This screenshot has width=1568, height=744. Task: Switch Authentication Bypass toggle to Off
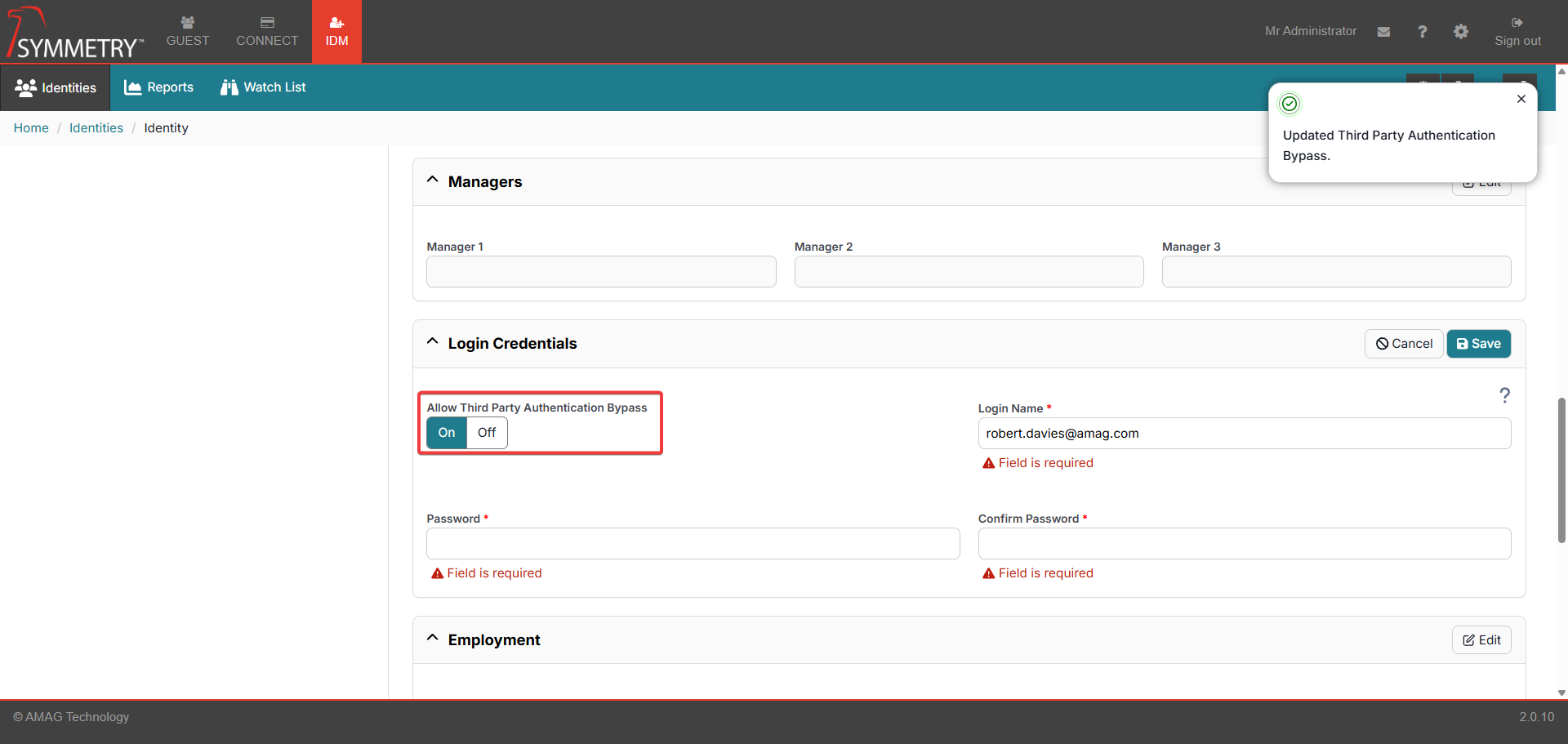487,433
